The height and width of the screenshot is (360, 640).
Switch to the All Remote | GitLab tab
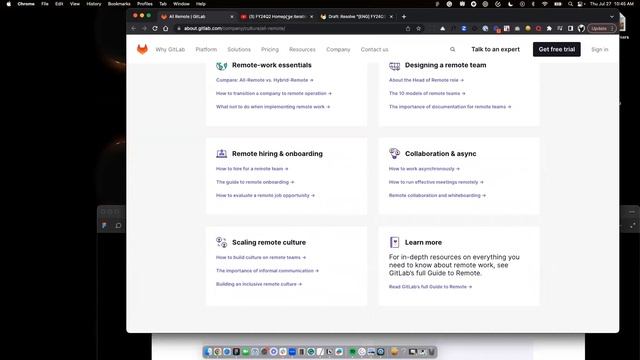[198, 17]
